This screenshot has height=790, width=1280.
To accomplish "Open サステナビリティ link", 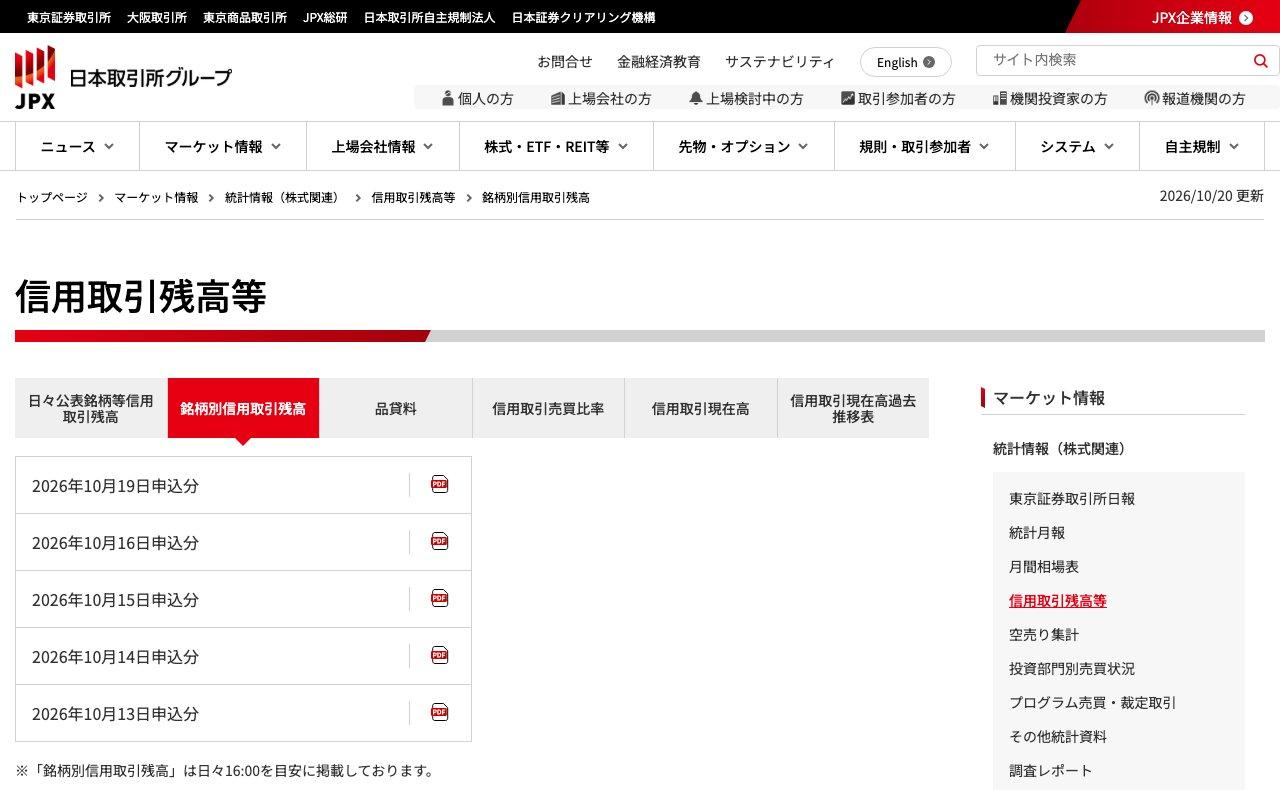I will pyautogui.click(x=780, y=62).
